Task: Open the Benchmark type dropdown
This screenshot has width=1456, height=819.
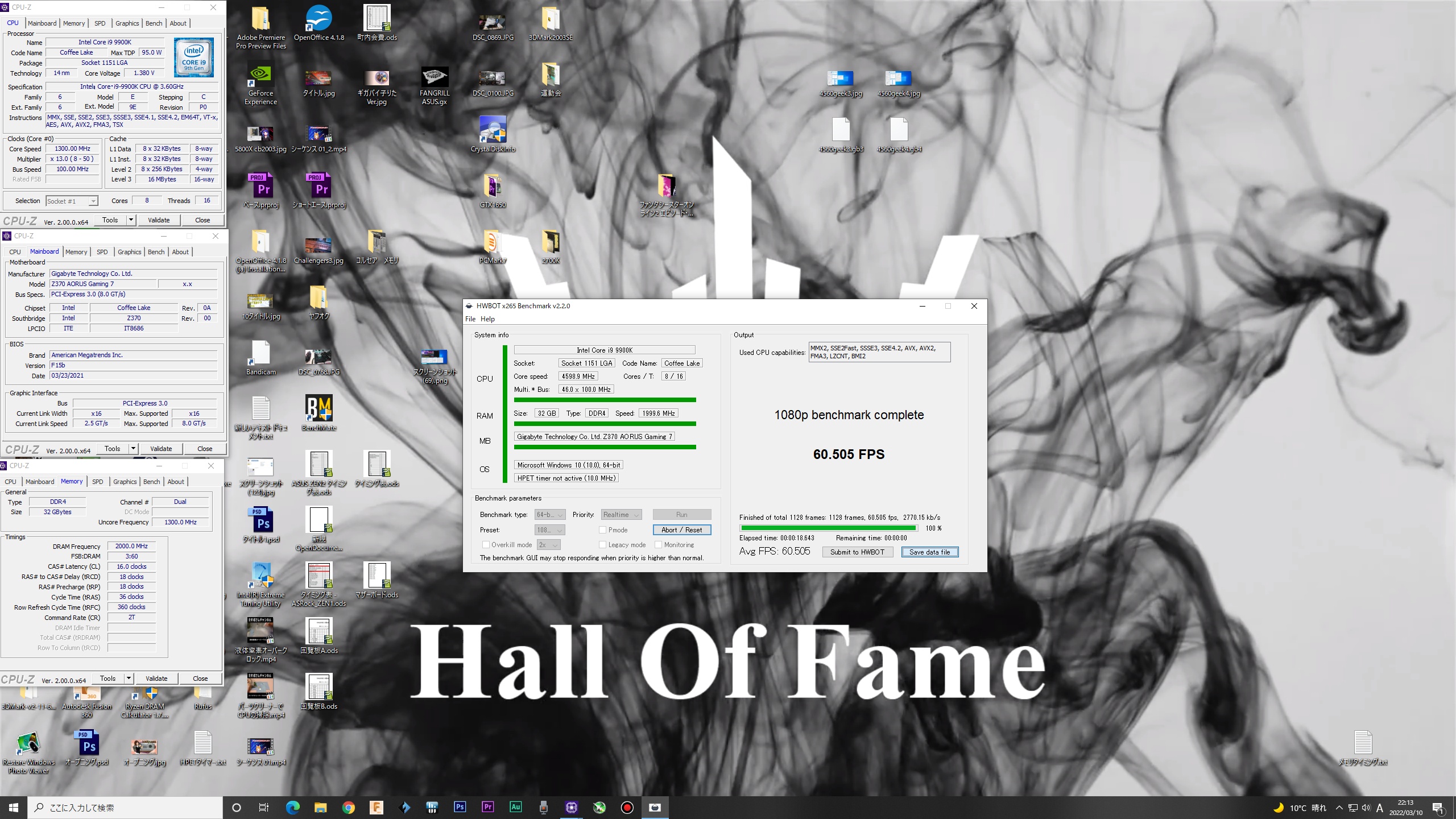Action: [550, 515]
